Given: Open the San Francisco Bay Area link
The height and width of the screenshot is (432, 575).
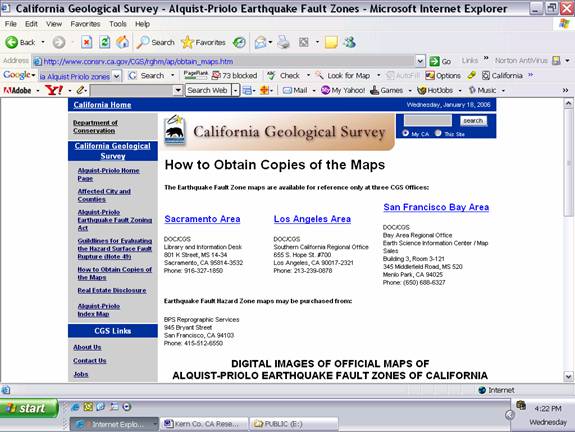Looking at the screenshot, I should 436,207.
